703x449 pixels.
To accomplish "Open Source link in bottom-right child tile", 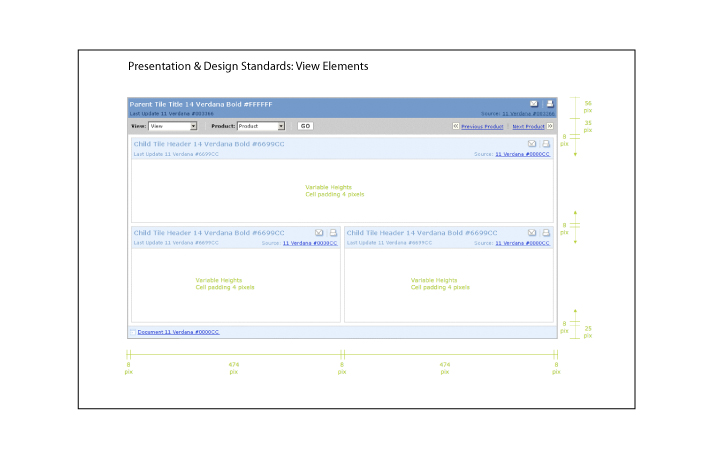I will (x=523, y=243).
